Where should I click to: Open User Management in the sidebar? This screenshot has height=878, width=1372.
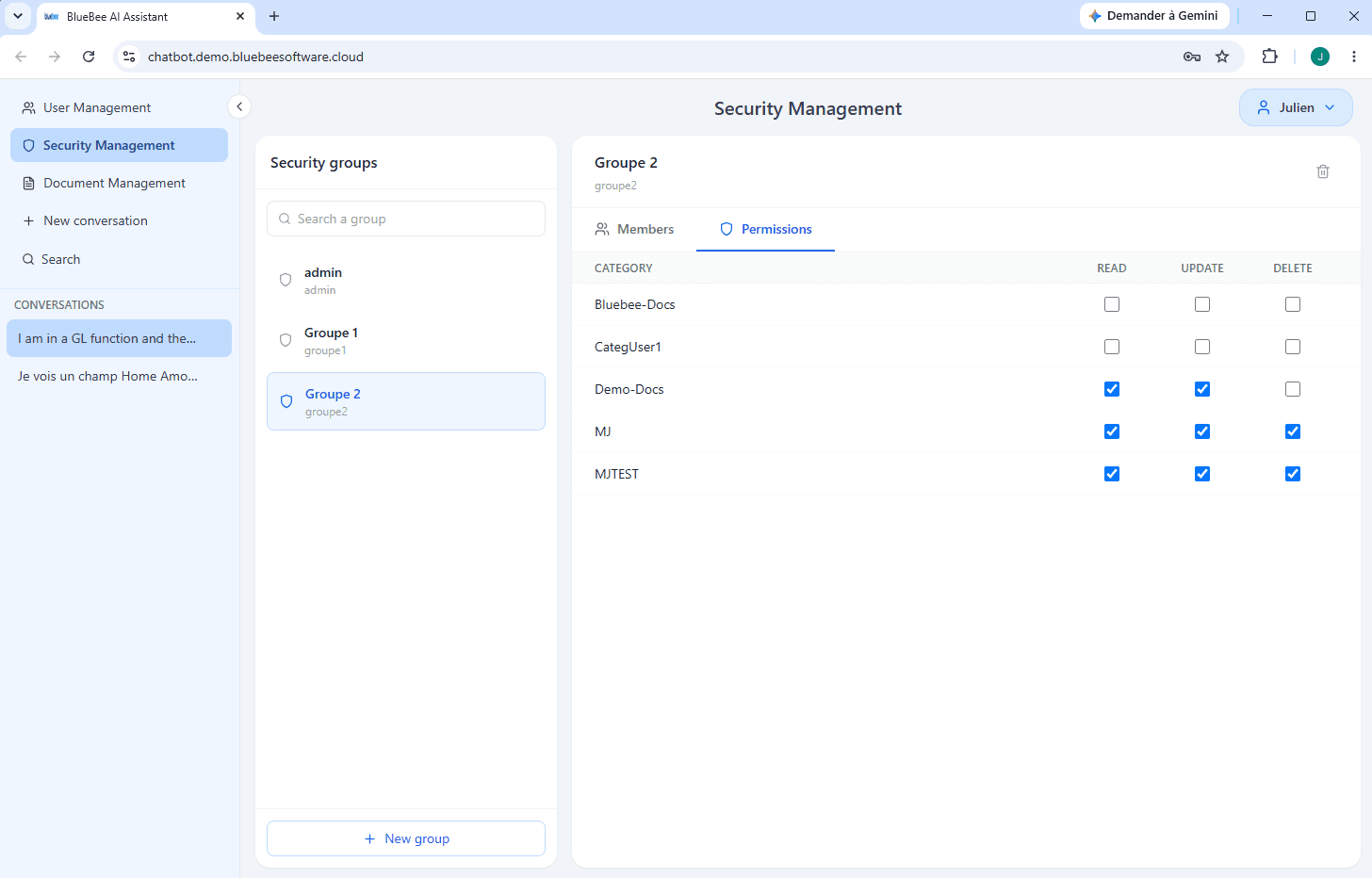tap(119, 107)
